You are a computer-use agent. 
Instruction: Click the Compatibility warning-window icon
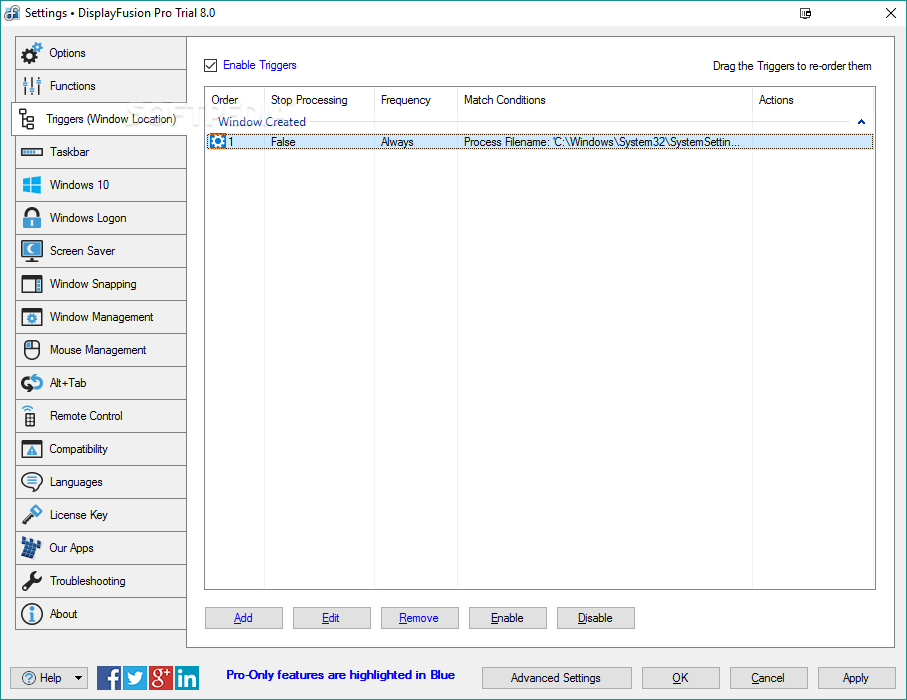(x=31, y=449)
